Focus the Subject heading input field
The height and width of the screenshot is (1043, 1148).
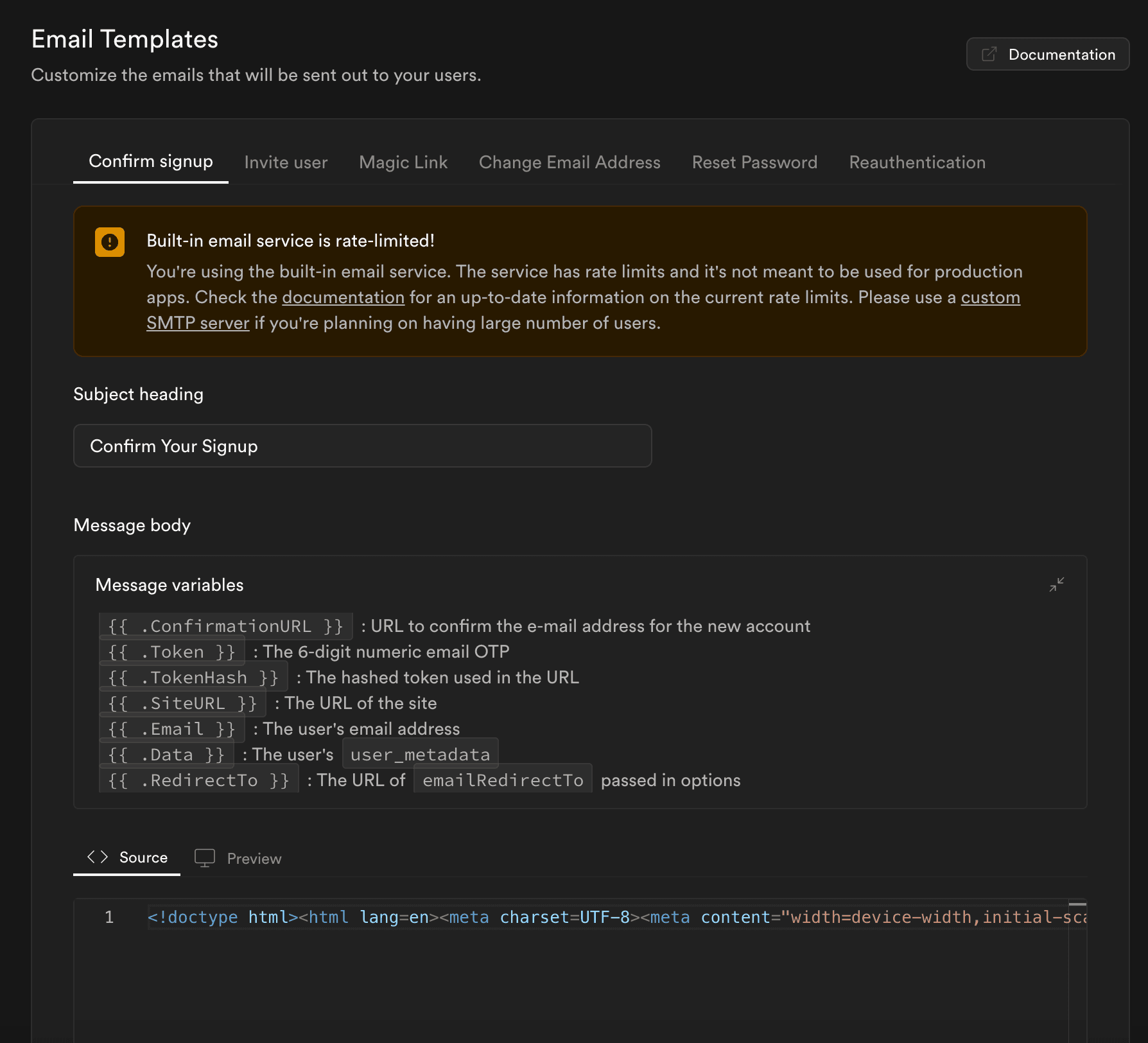pos(363,446)
